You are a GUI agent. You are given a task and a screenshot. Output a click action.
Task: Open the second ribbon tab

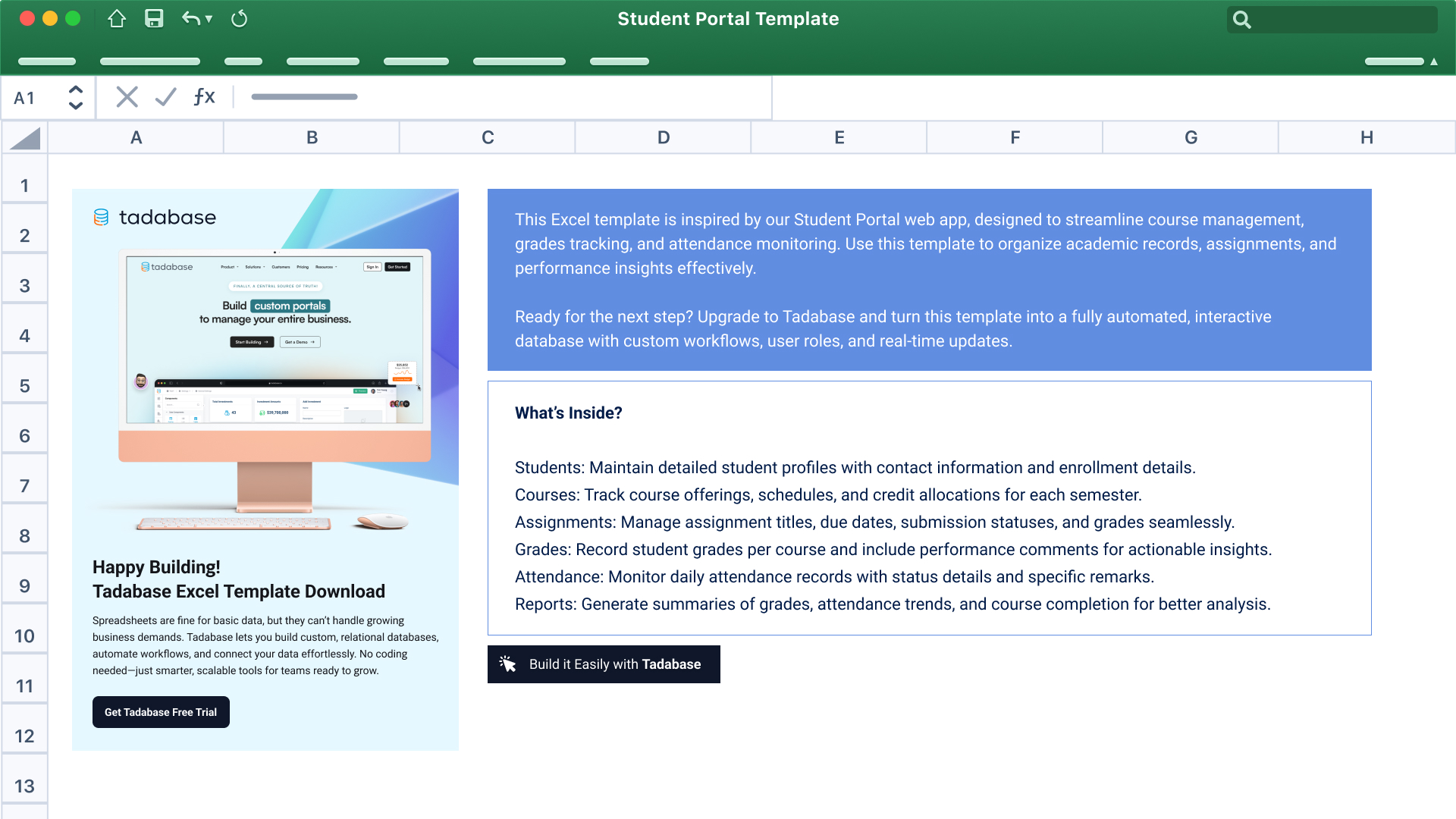150,61
